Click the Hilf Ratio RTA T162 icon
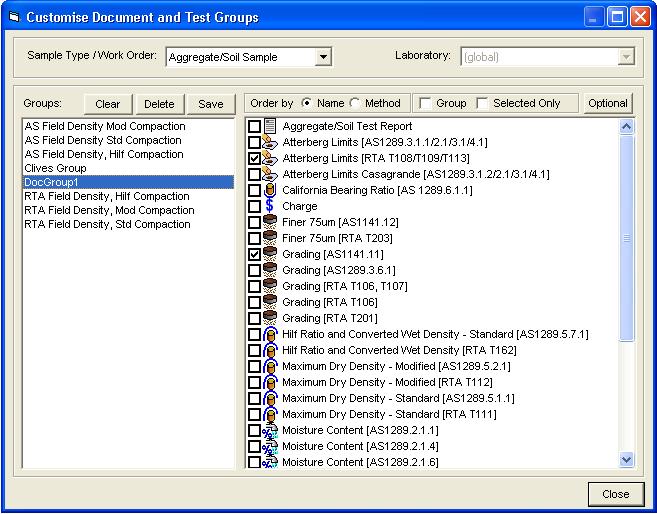 point(271,351)
